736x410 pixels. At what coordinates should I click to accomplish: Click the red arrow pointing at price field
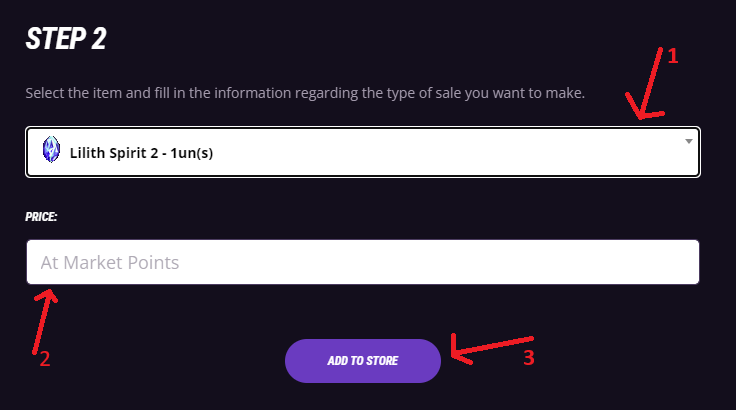pyautogui.click(x=45, y=321)
